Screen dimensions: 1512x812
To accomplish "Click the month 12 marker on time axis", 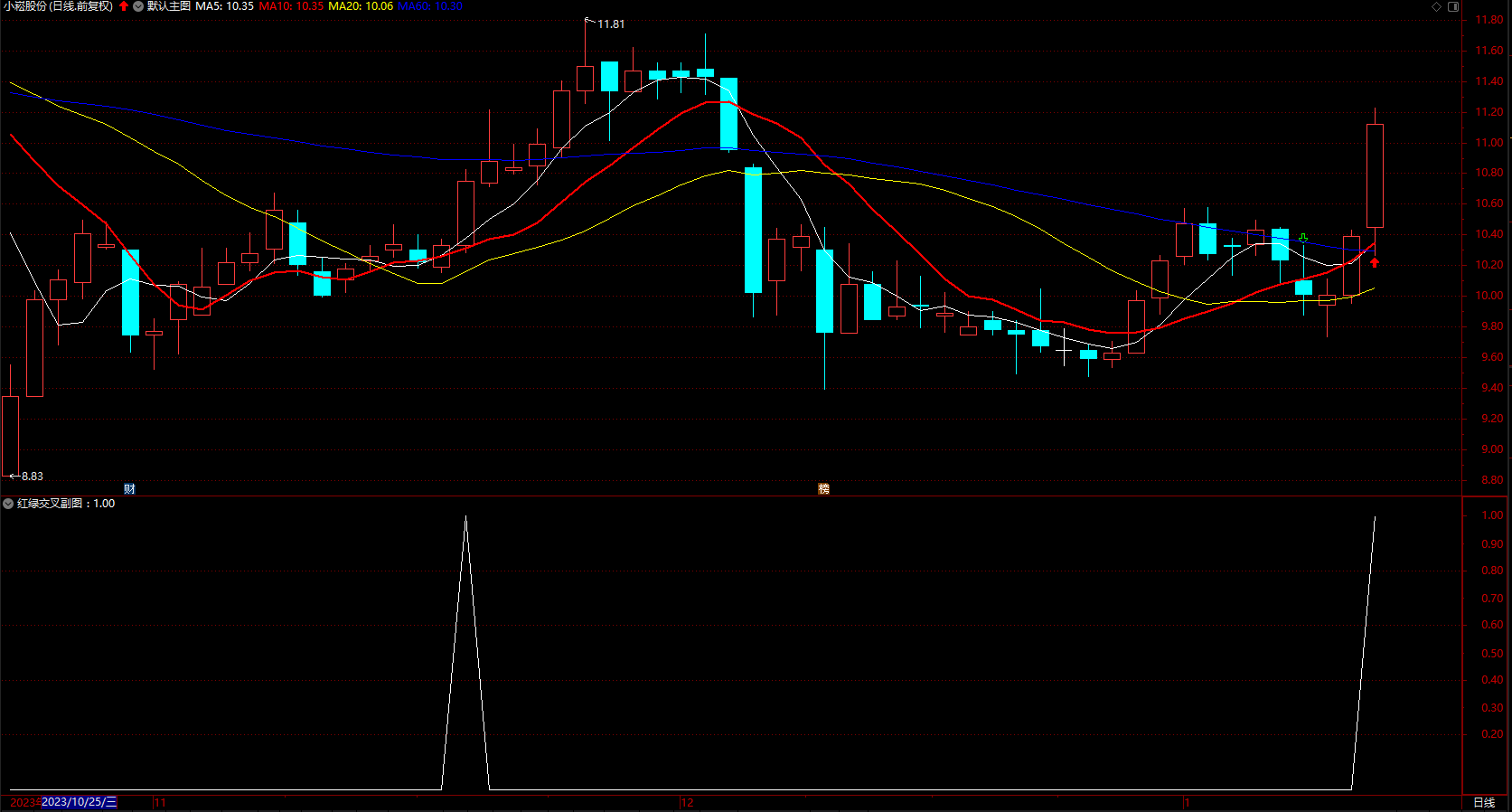I will point(687,803).
